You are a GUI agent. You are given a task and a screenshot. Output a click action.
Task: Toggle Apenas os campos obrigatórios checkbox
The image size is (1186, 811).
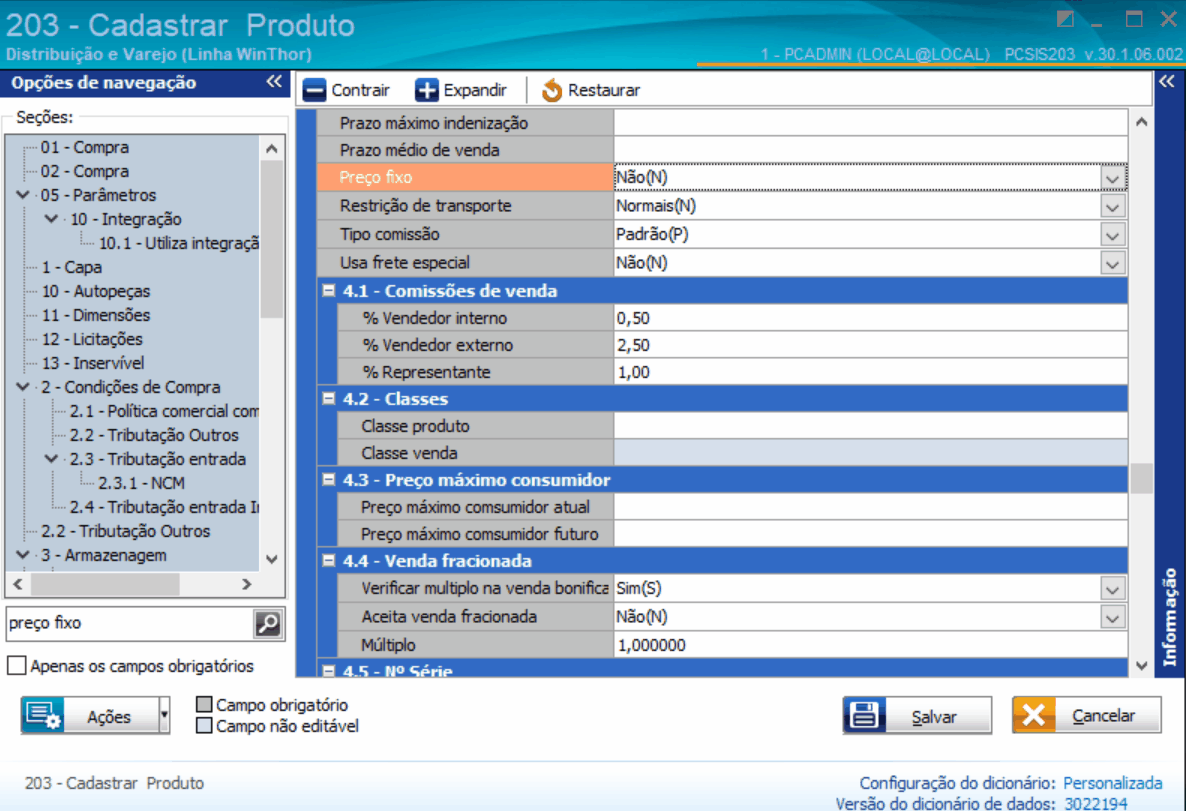(17, 666)
